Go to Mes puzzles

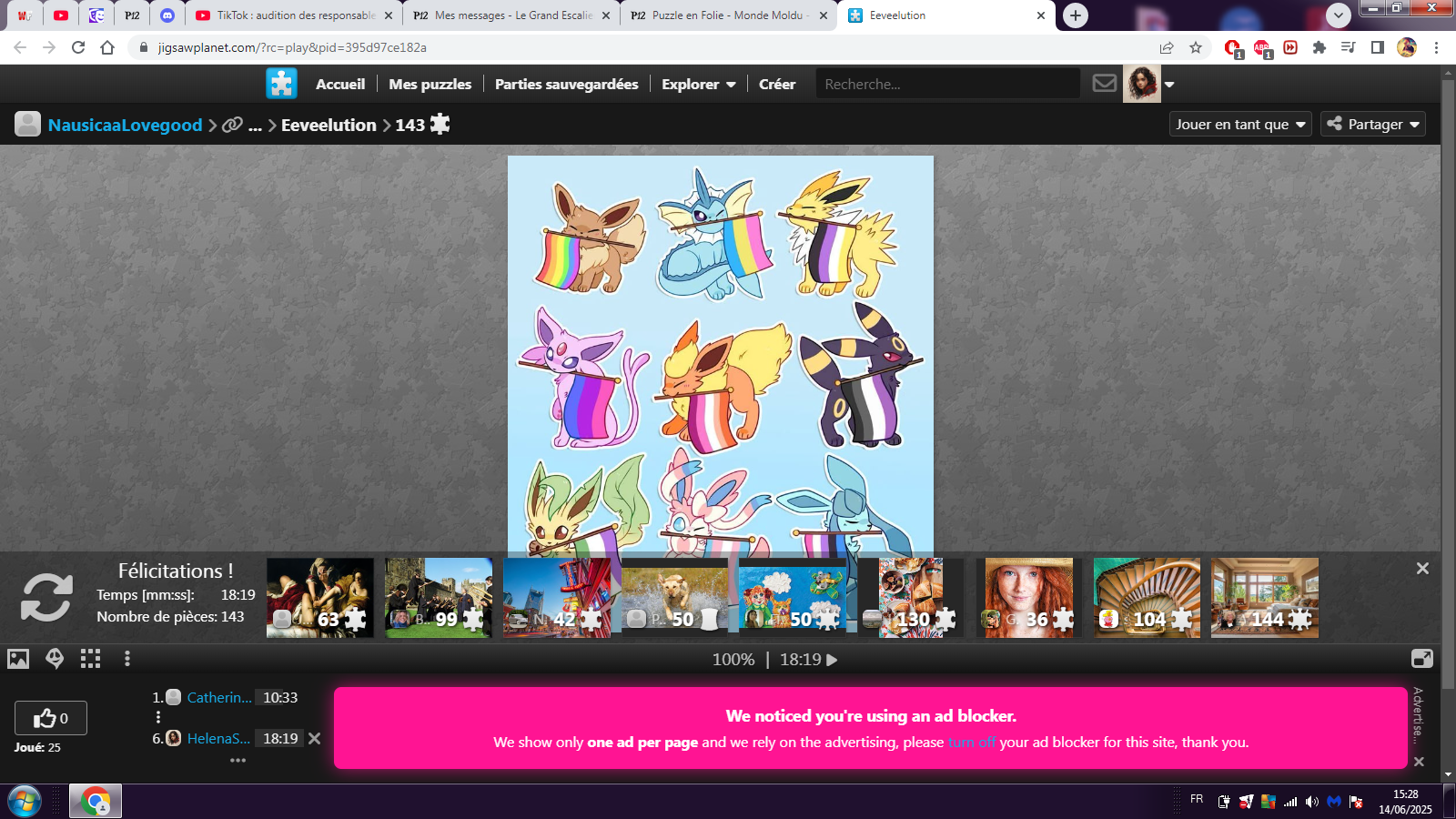(430, 84)
